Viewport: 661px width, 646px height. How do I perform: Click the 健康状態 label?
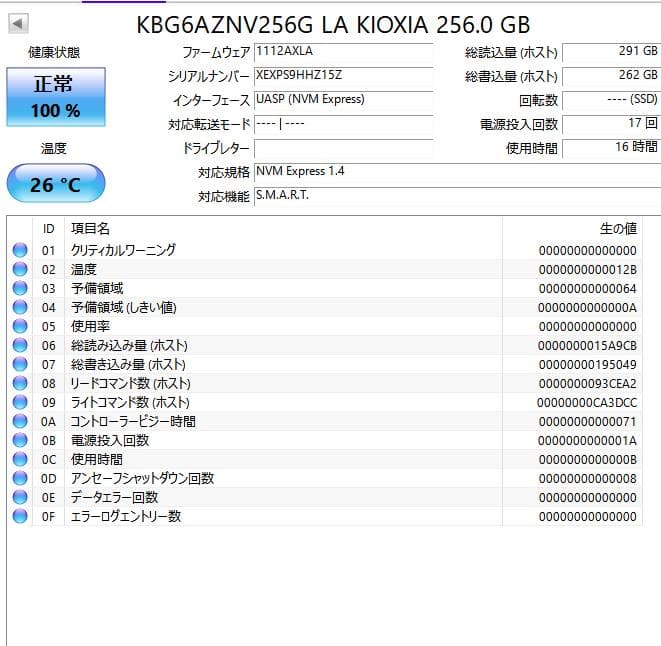54,52
